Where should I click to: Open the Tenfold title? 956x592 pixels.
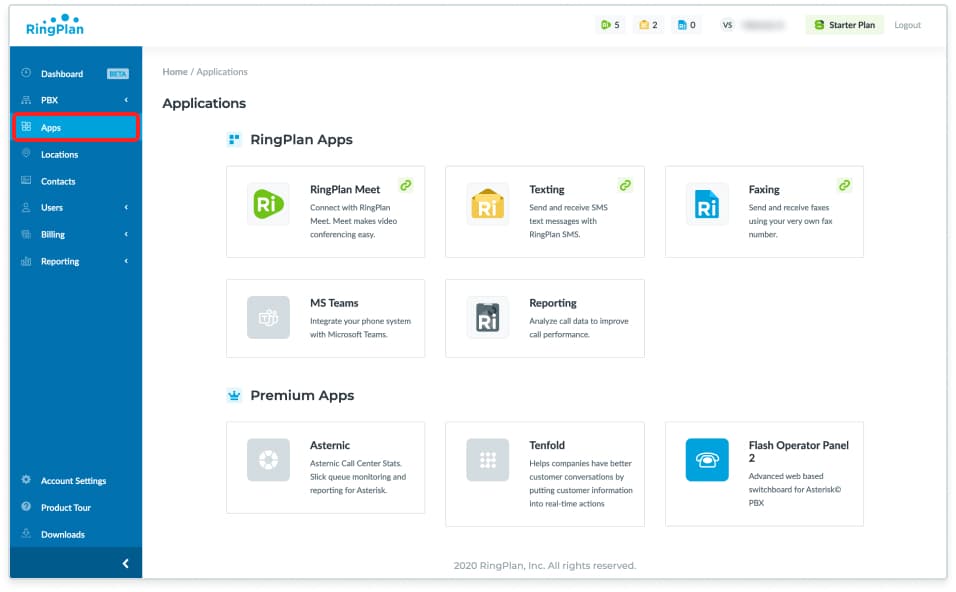(x=547, y=445)
